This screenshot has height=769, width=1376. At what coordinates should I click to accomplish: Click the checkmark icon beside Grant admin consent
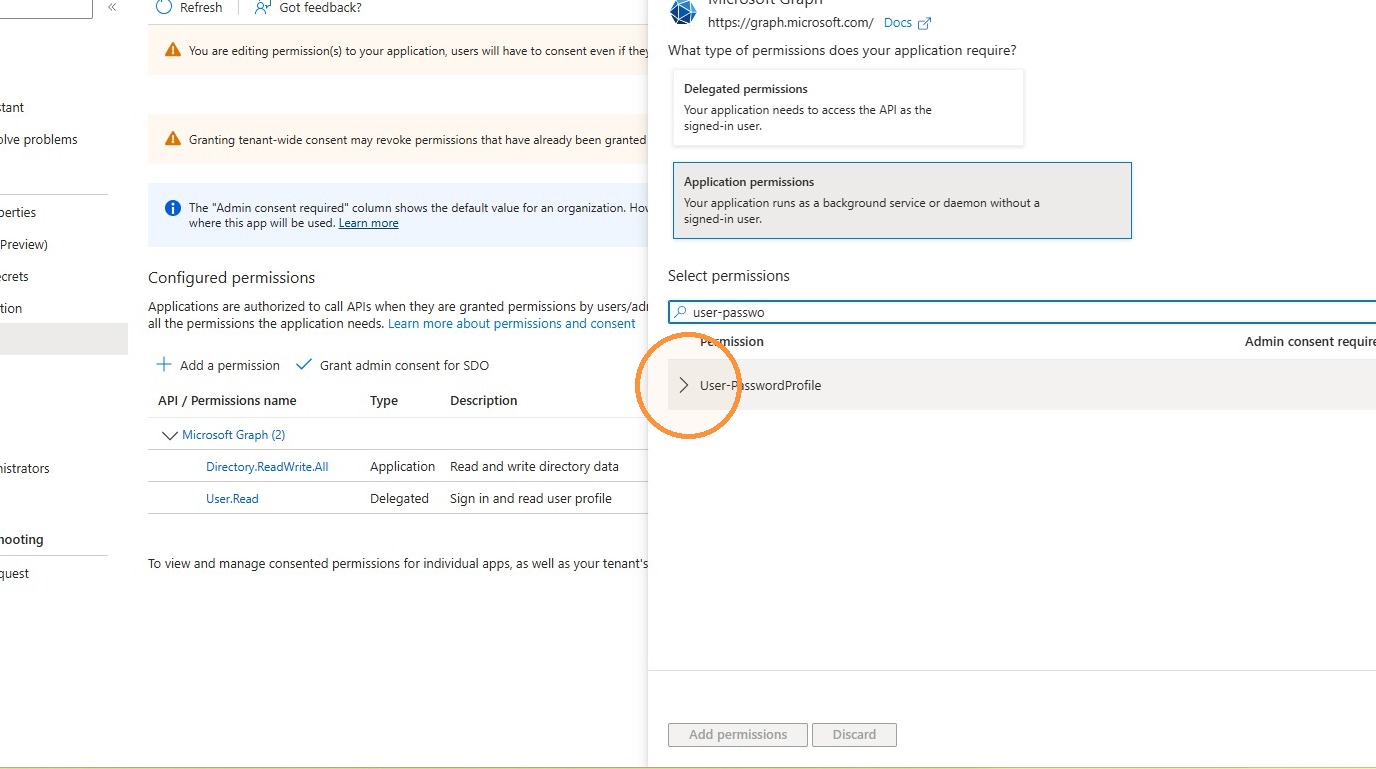304,365
